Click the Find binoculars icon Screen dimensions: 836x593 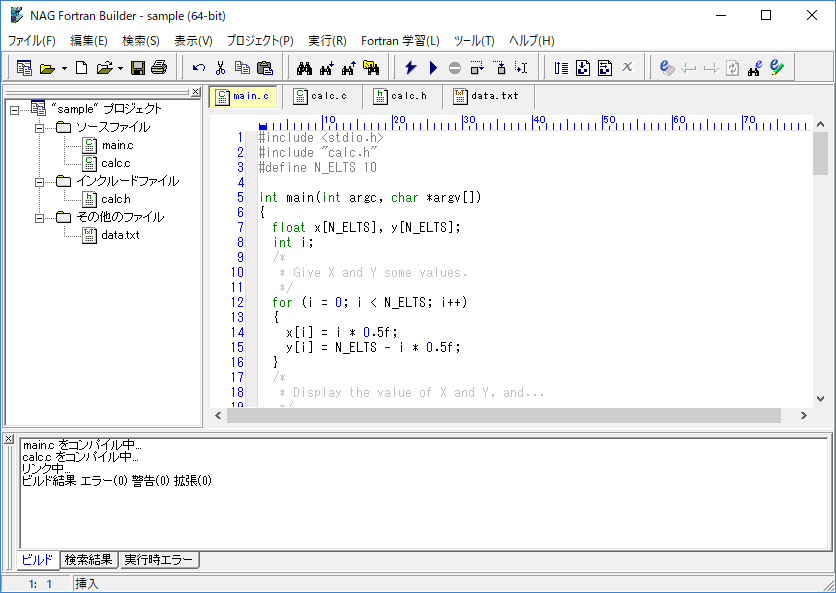[x=305, y=68]
